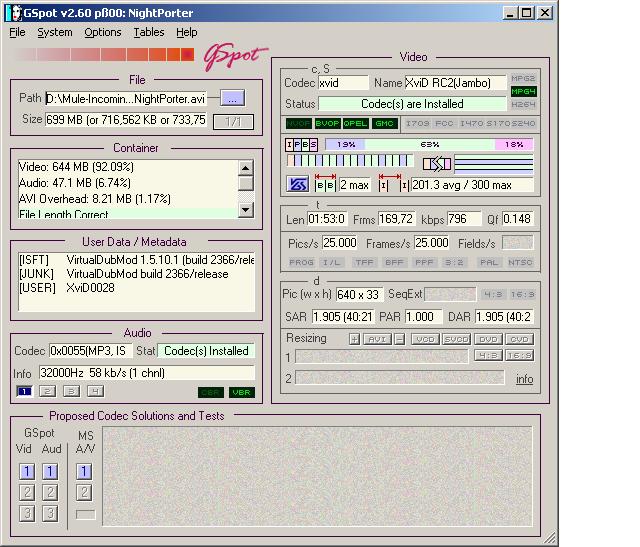The width and height of the screenshot is (640, 547).
Task: Run MS A/V test 2
Action: point(84,492)
